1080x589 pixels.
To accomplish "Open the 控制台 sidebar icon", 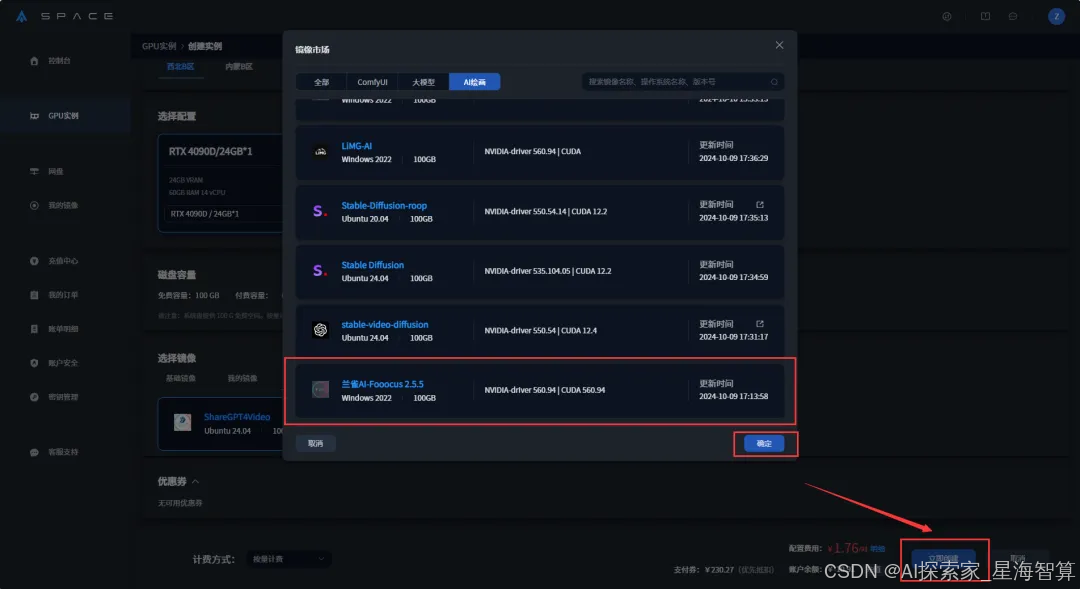I will 34,61.
